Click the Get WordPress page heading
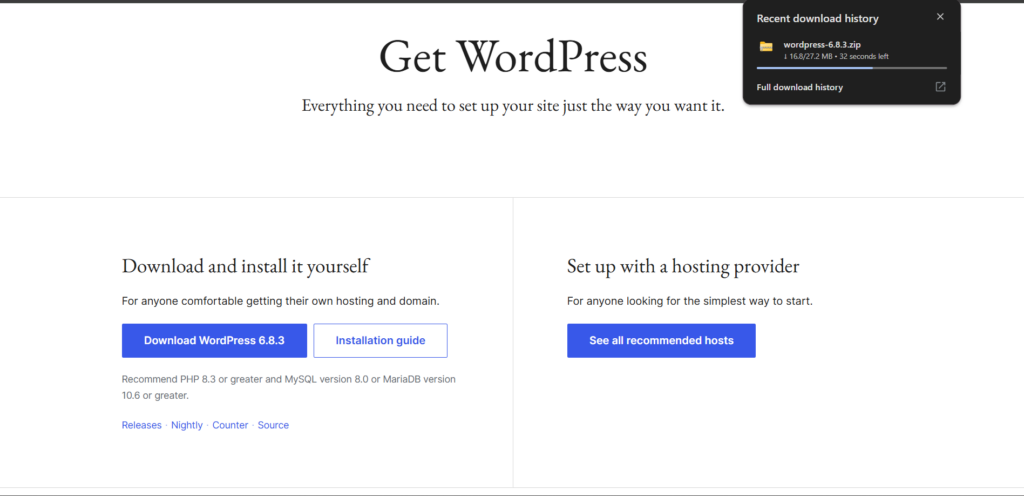1024x496 pixels. point(513,57)
